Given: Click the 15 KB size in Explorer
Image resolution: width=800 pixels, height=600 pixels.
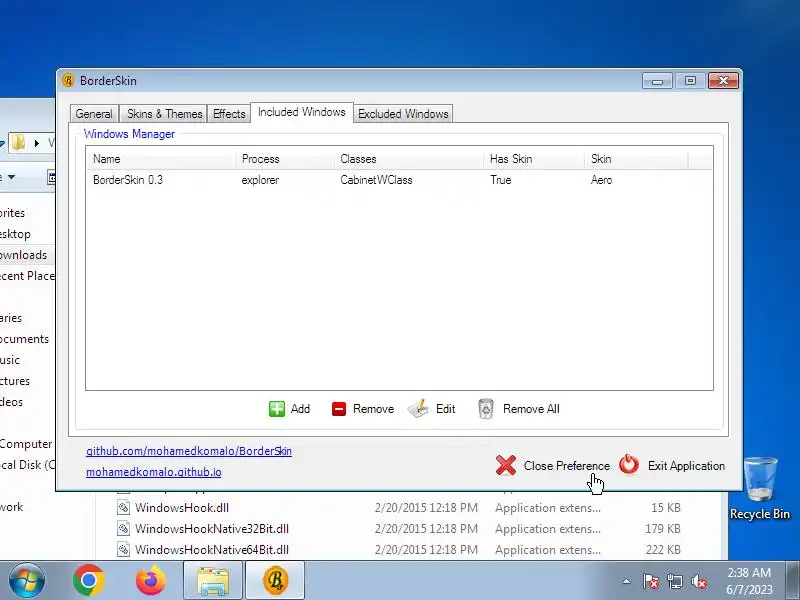Looking at the screenshot, I should 665,508.
